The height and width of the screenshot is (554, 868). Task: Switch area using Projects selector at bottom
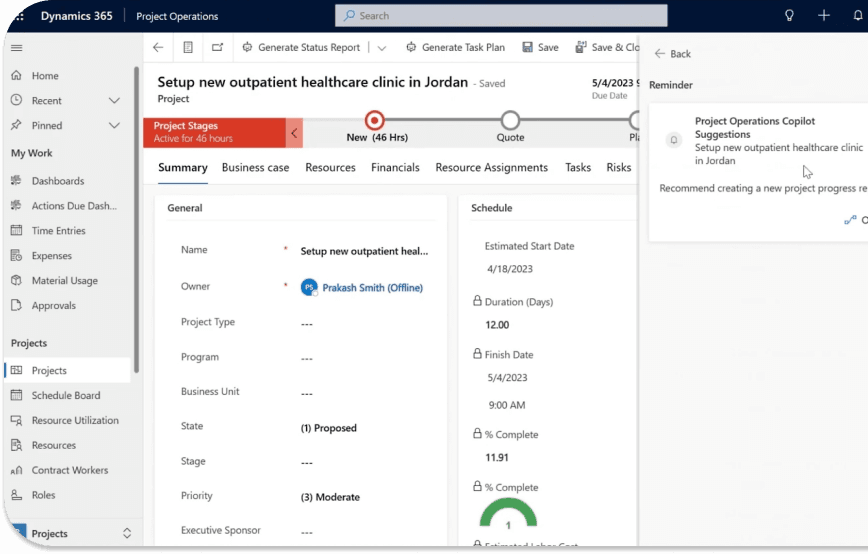point(71,533)
